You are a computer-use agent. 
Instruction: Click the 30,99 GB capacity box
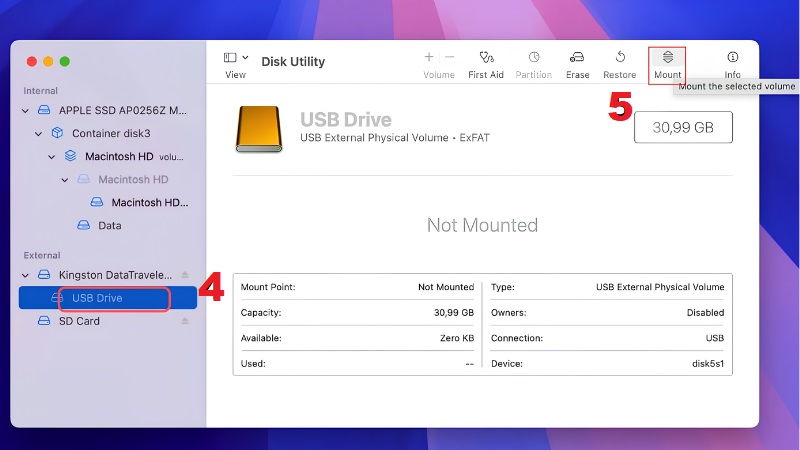click(683, 127)
